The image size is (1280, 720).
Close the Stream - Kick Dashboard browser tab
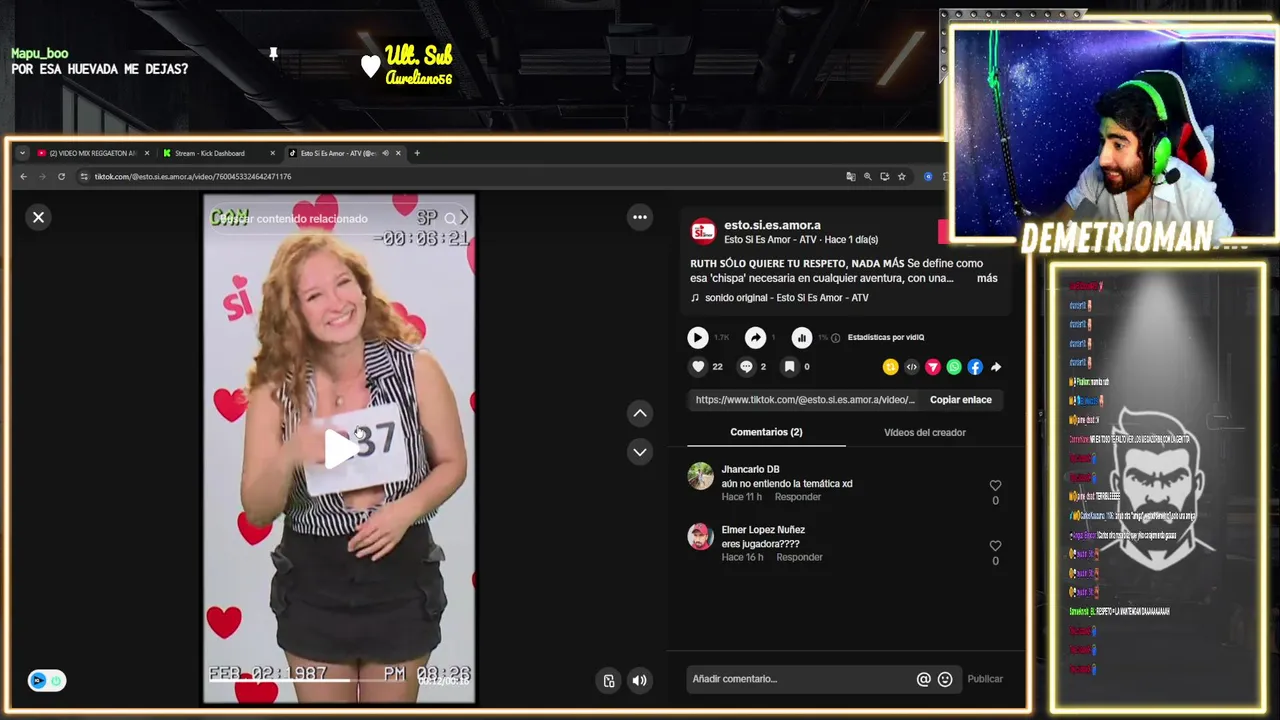click(x=272, y=153)
